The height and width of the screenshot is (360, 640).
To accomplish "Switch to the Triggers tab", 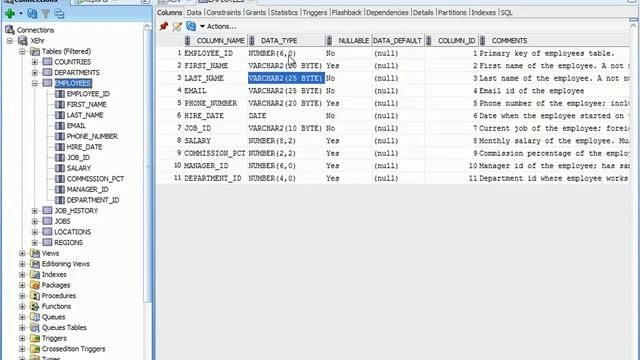I will tap(315, 13).
